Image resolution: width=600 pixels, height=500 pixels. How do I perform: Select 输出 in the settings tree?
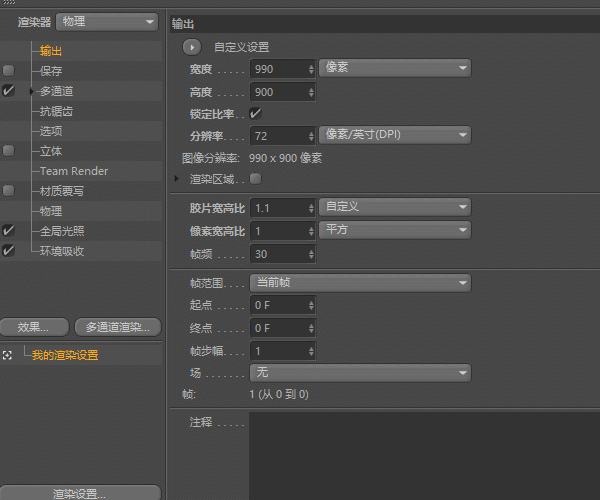[51, 50]
